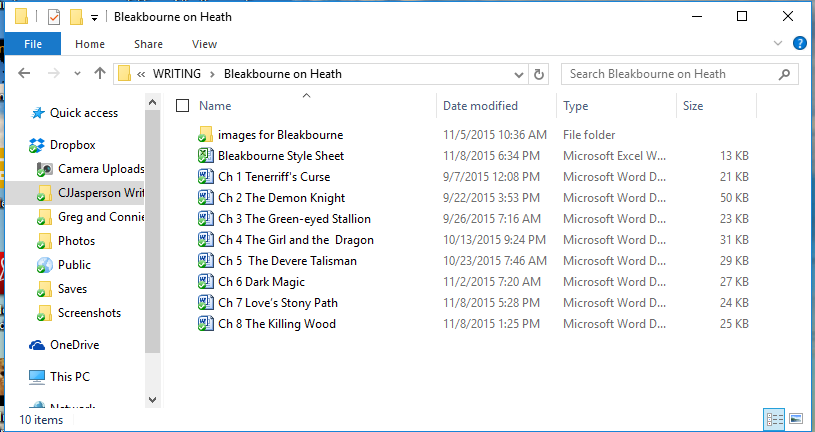Click the Refresh button beside address bar

point(540,74)
